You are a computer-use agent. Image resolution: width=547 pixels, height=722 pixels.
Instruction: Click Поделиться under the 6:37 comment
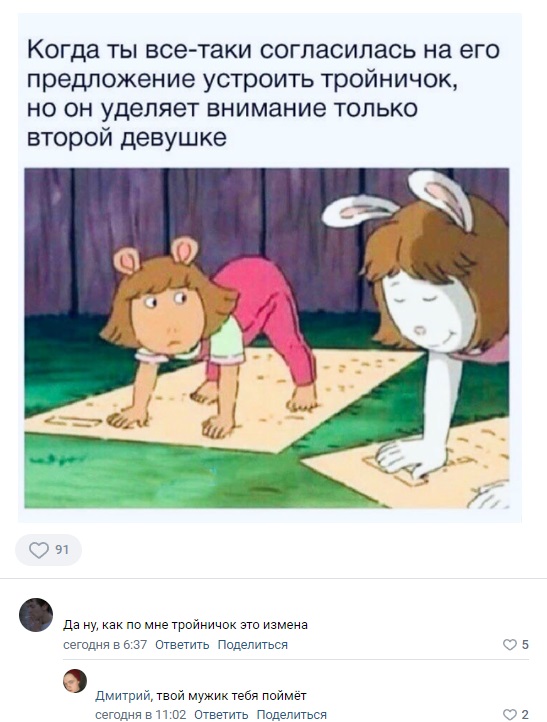(x=252, y=645)
